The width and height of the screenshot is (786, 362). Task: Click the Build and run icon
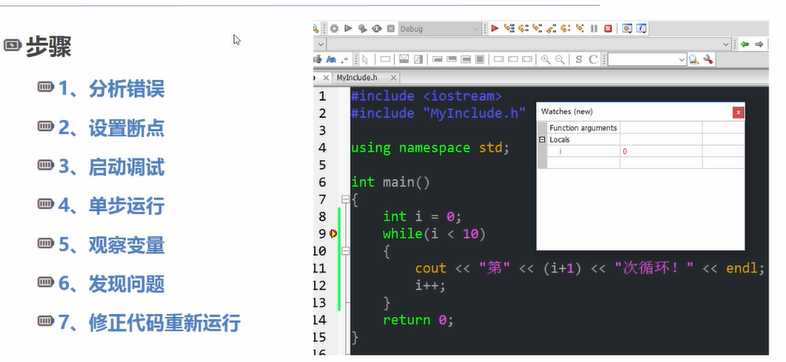362,29
